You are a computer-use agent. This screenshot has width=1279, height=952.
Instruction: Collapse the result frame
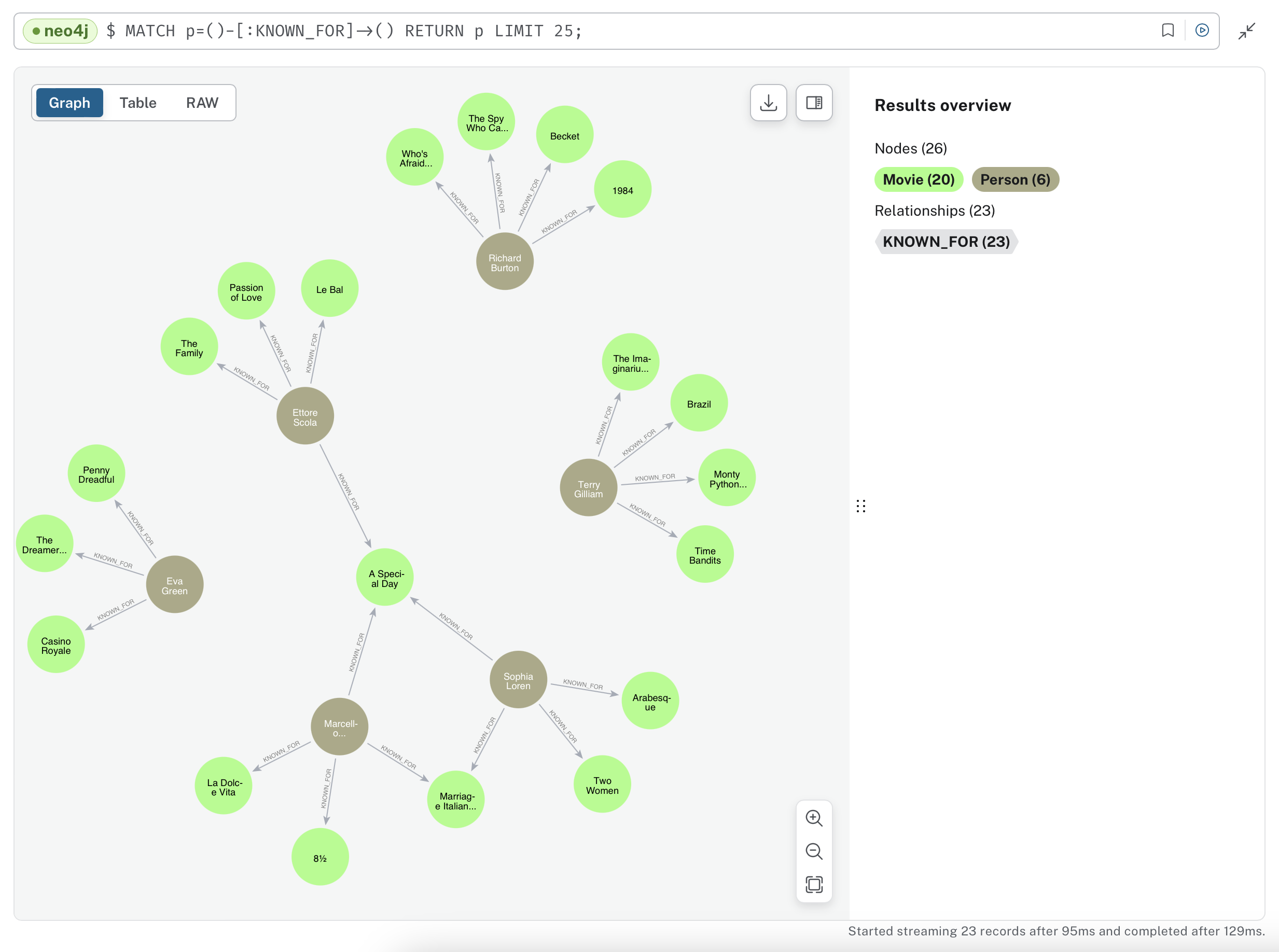point(1246,31)
